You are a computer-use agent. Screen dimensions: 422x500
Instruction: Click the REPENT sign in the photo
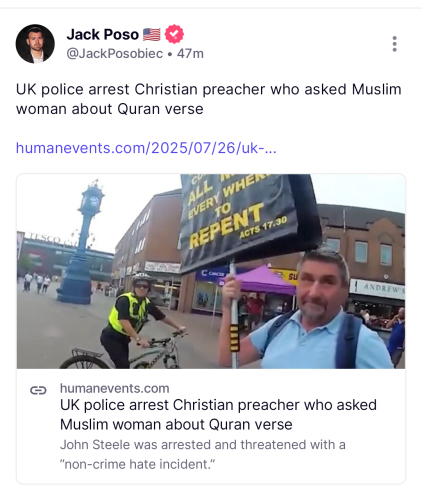(248, 220)
